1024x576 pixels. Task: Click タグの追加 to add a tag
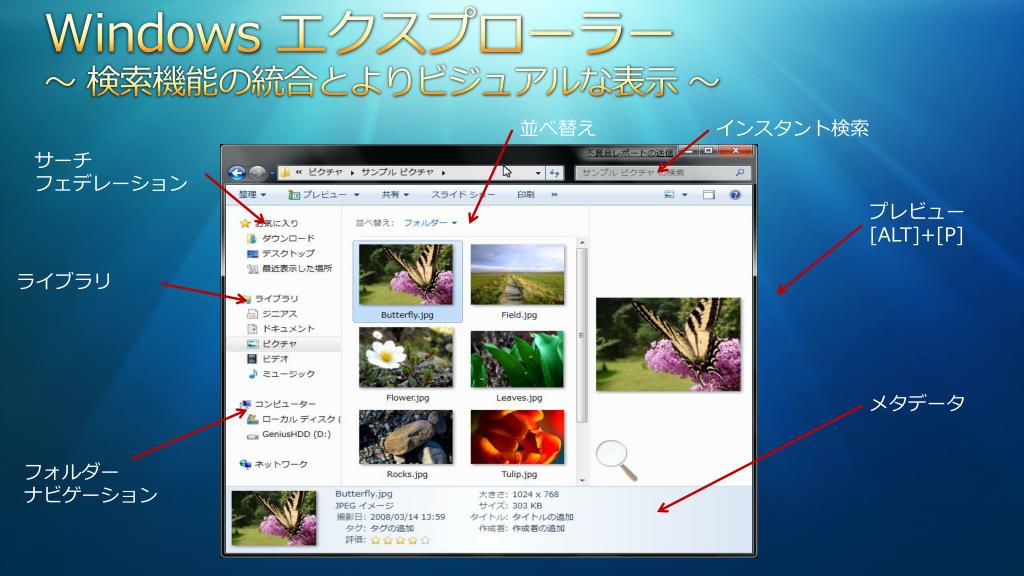392,528
